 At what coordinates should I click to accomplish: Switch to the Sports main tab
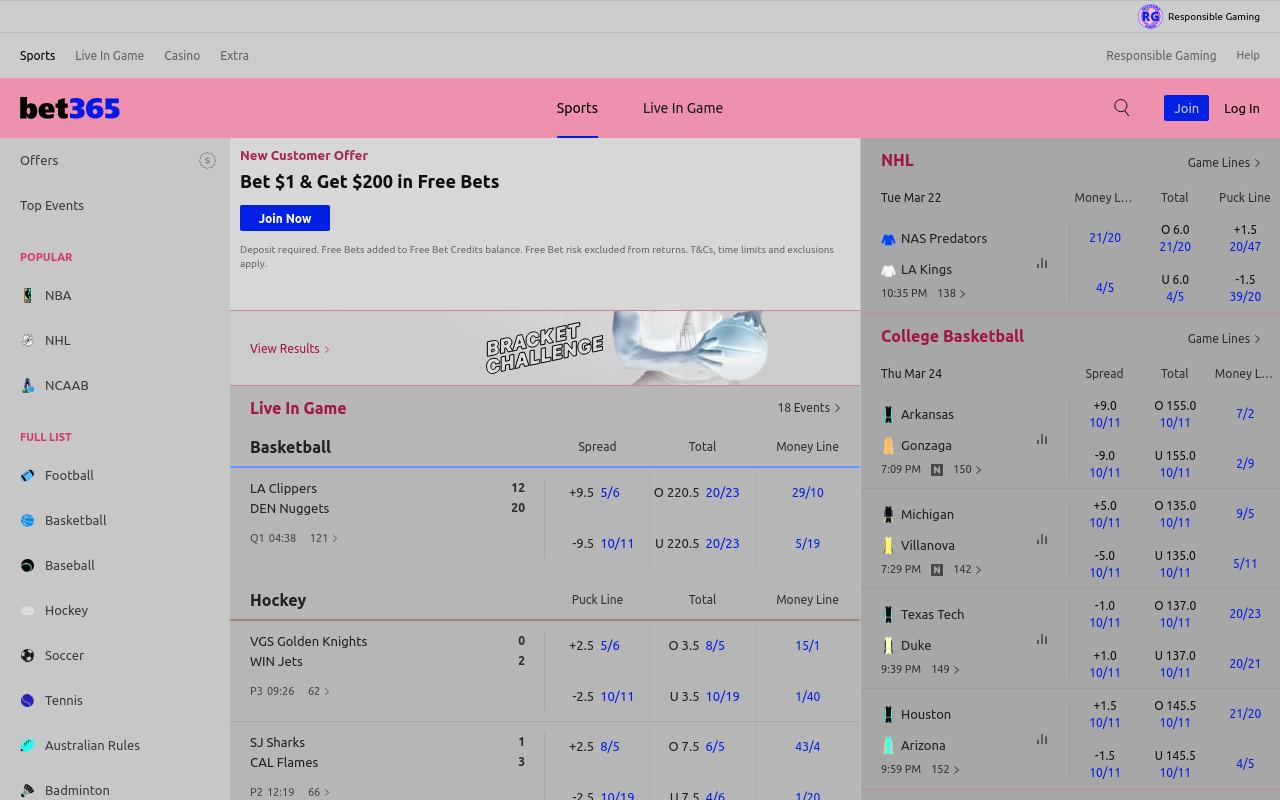577,108
